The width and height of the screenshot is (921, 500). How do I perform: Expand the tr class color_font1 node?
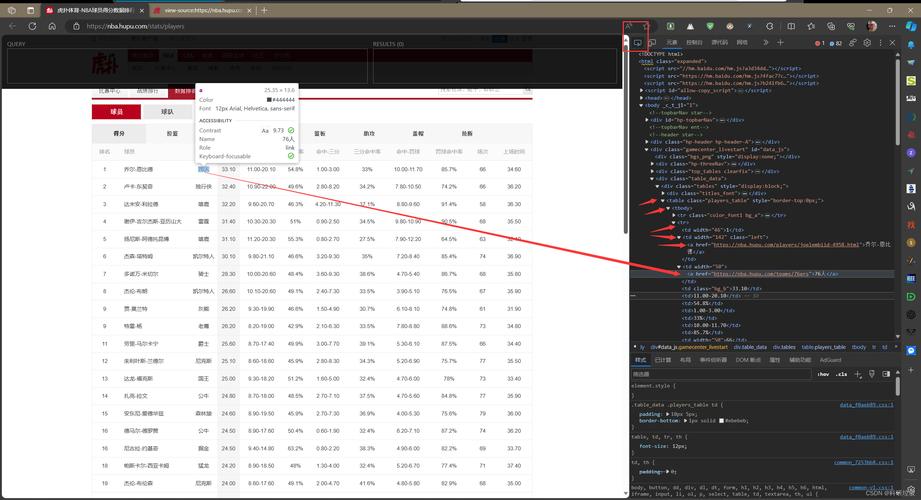(673, 215)
